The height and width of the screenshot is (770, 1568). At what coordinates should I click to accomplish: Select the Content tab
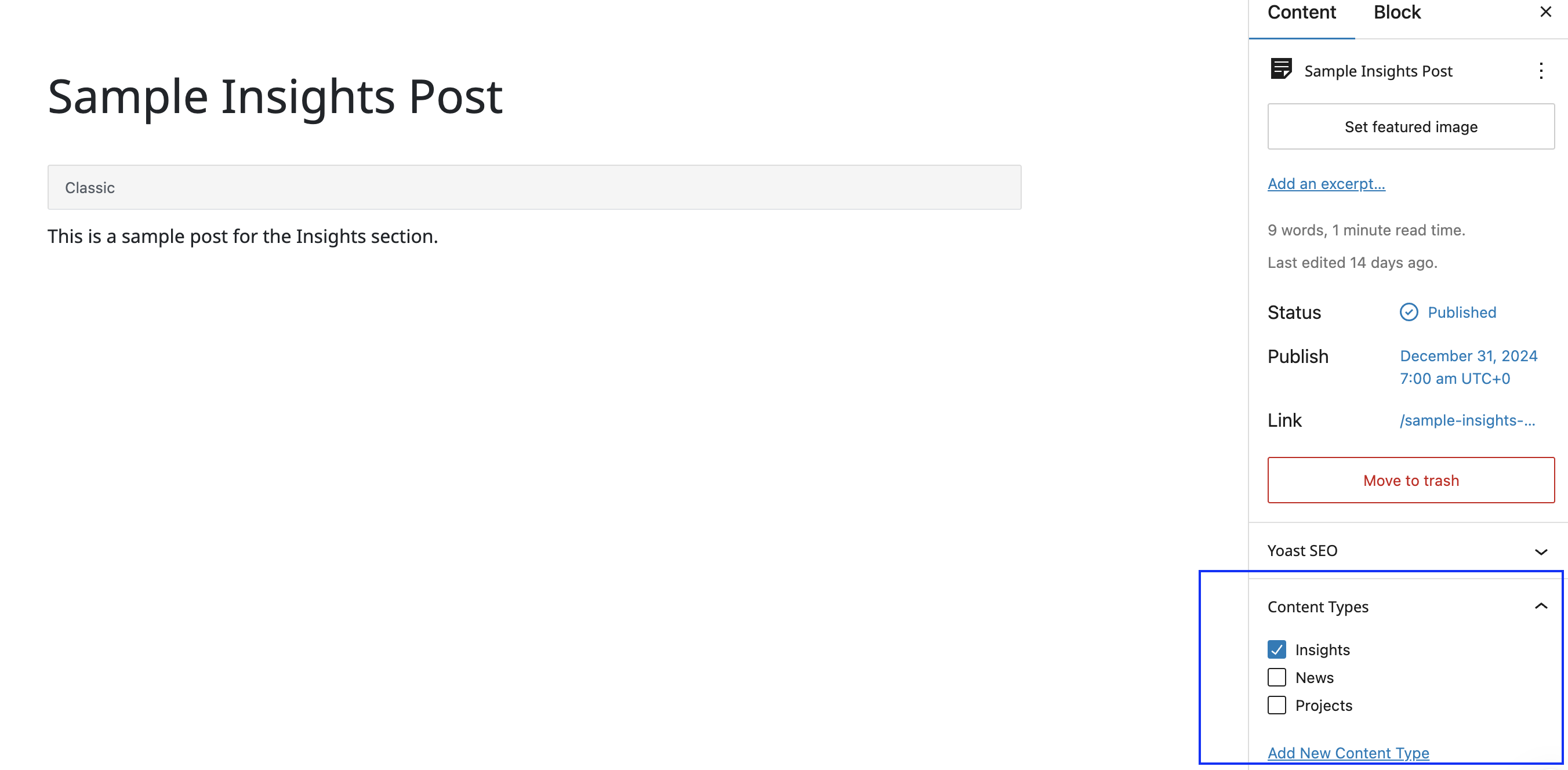click(x=1301, y=13)
